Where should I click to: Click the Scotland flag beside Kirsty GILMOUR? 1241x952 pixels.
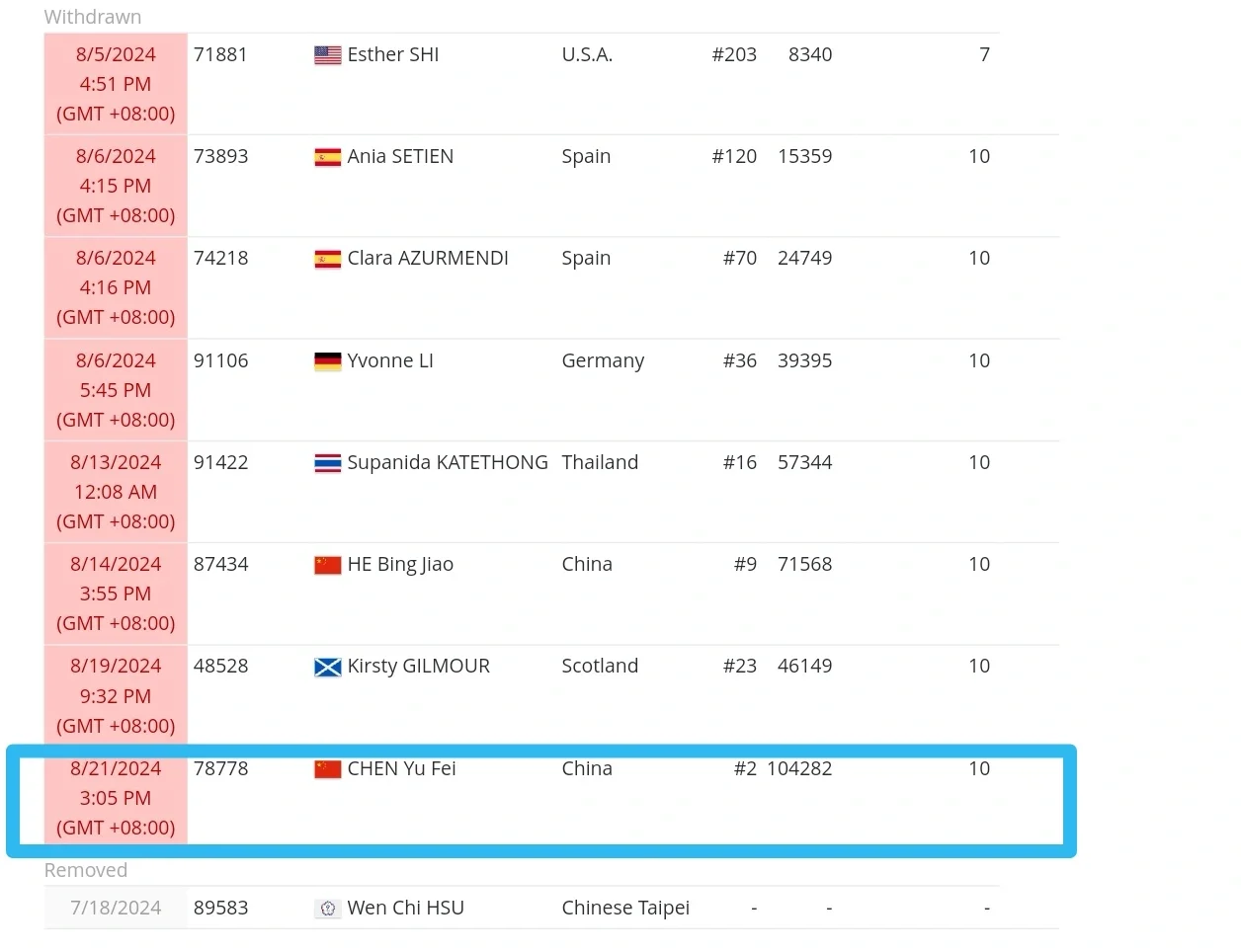tap(327, 667)
